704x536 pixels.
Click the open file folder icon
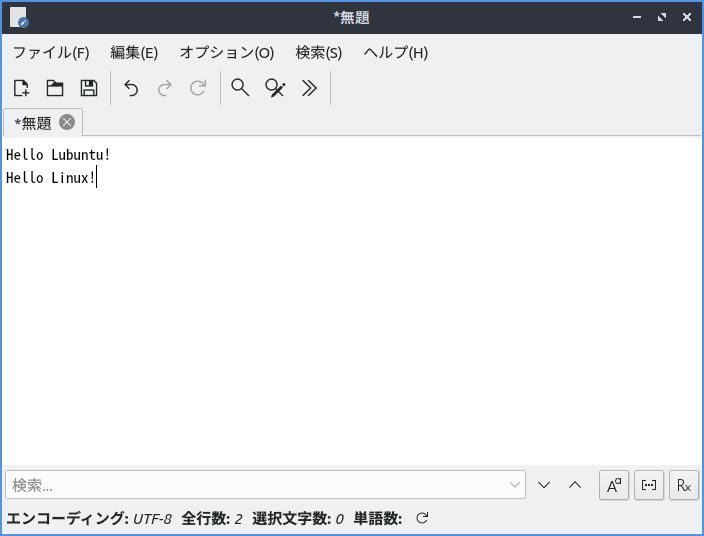tap(55, 88)
